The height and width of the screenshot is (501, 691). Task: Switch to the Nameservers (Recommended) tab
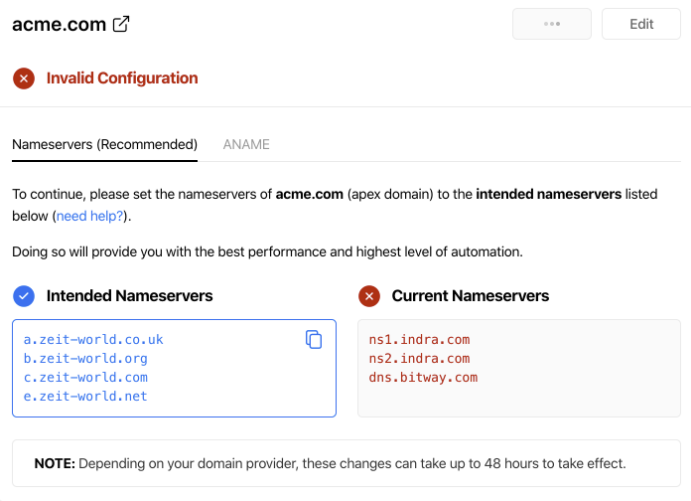[x=104, y=144]
